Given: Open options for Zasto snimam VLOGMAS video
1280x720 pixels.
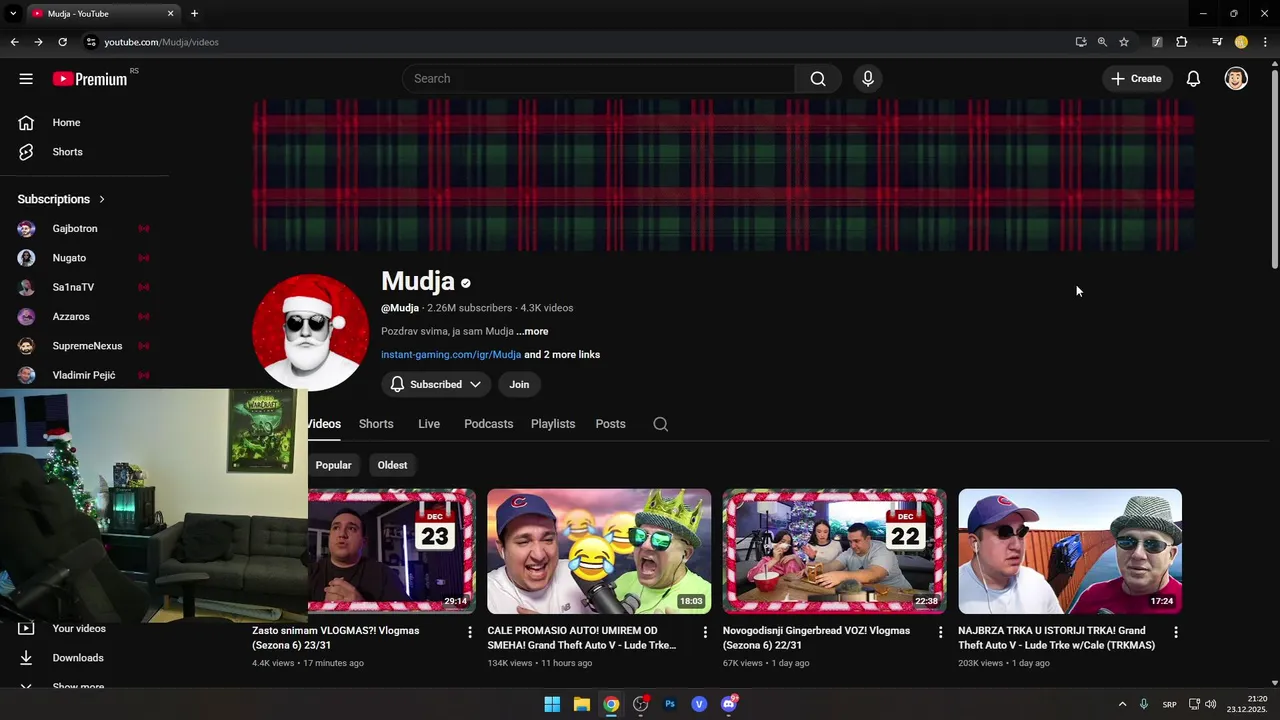Looking at the screenshot, I should (x=470, y=632).
